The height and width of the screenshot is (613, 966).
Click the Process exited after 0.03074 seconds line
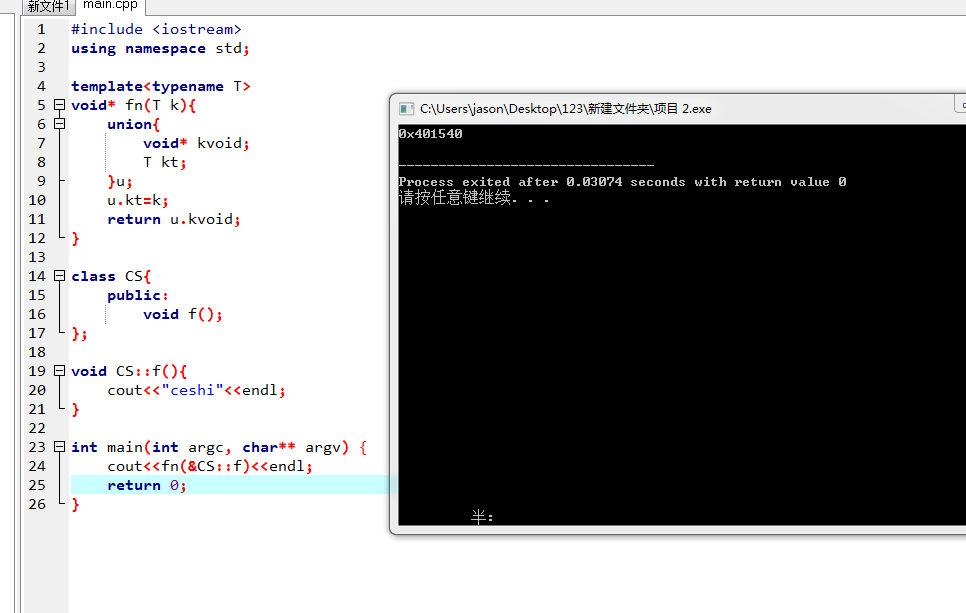coord(622,182)
